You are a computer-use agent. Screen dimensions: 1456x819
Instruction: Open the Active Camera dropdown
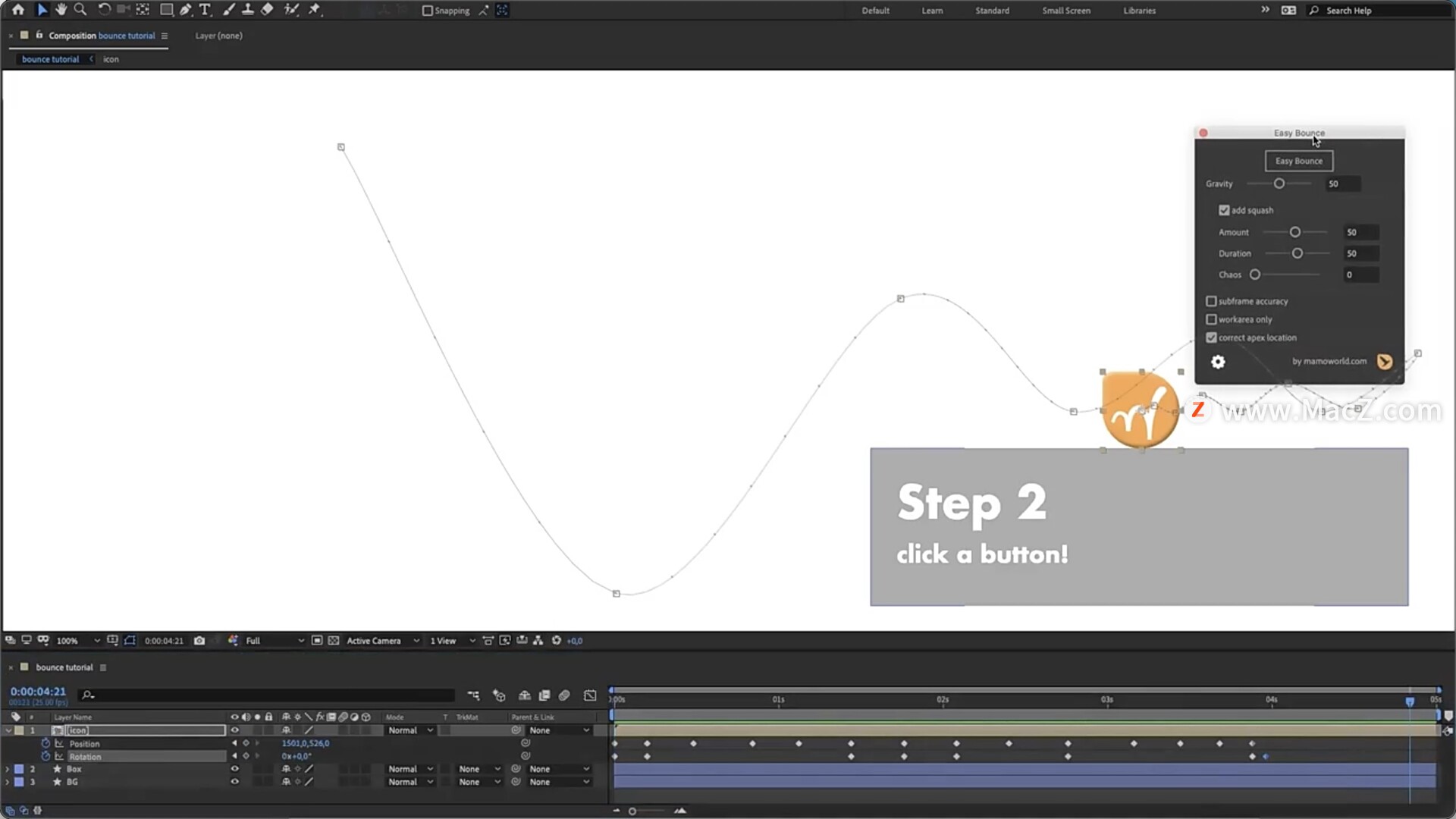point(382,641)
